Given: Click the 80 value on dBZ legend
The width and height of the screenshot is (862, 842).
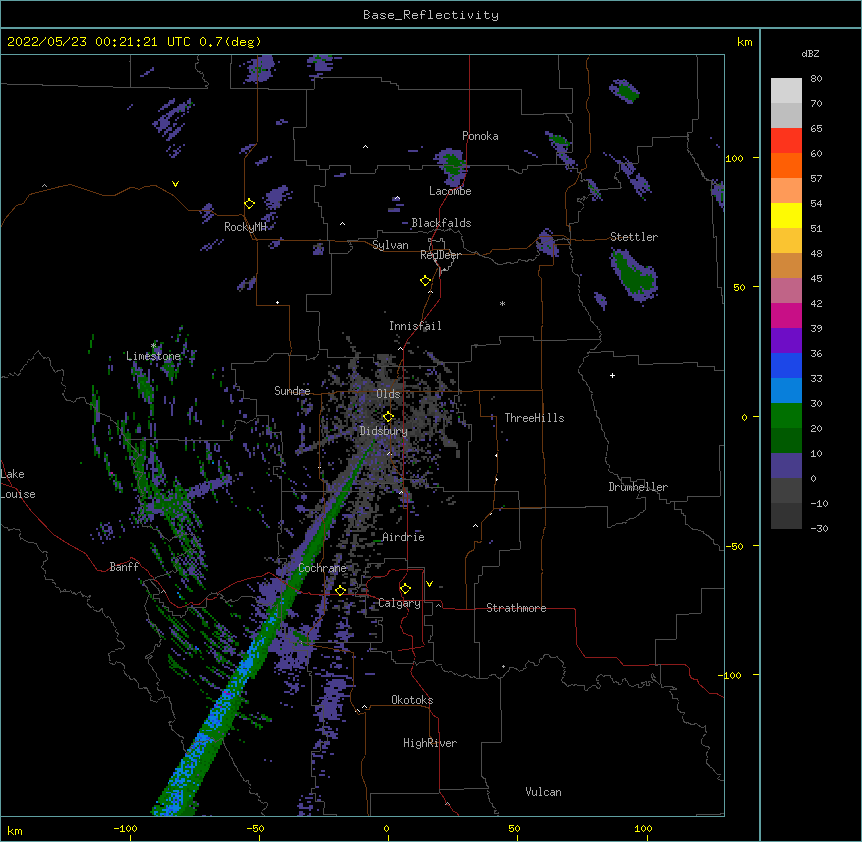Looking at the screenshot, I should [x=816, y=79].
